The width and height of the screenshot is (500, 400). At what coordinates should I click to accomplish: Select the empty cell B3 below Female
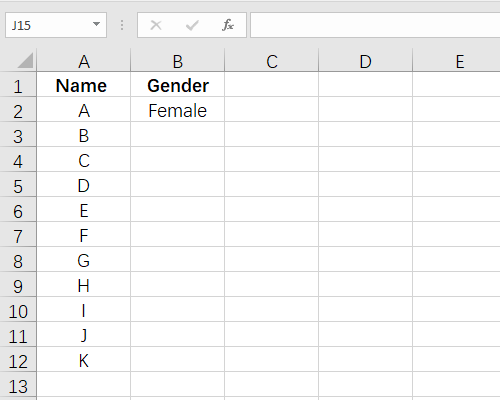click(178, 135)
